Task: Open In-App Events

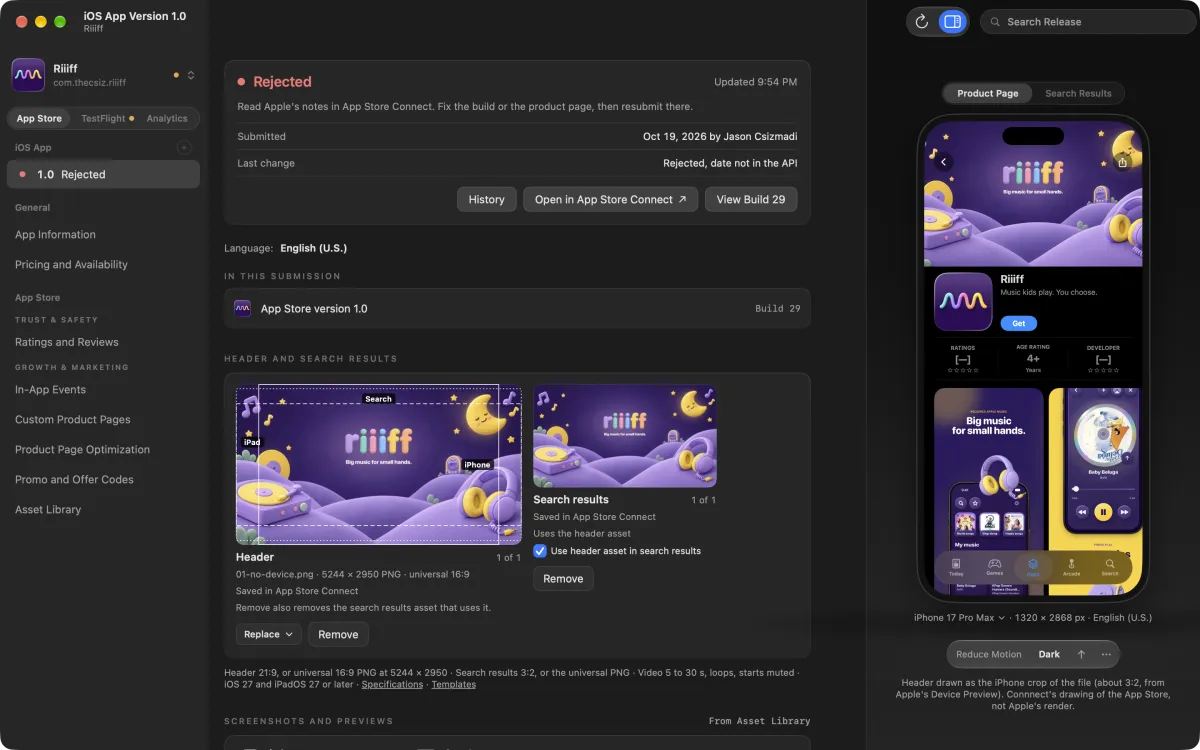Action: click(x=50, y=390)
